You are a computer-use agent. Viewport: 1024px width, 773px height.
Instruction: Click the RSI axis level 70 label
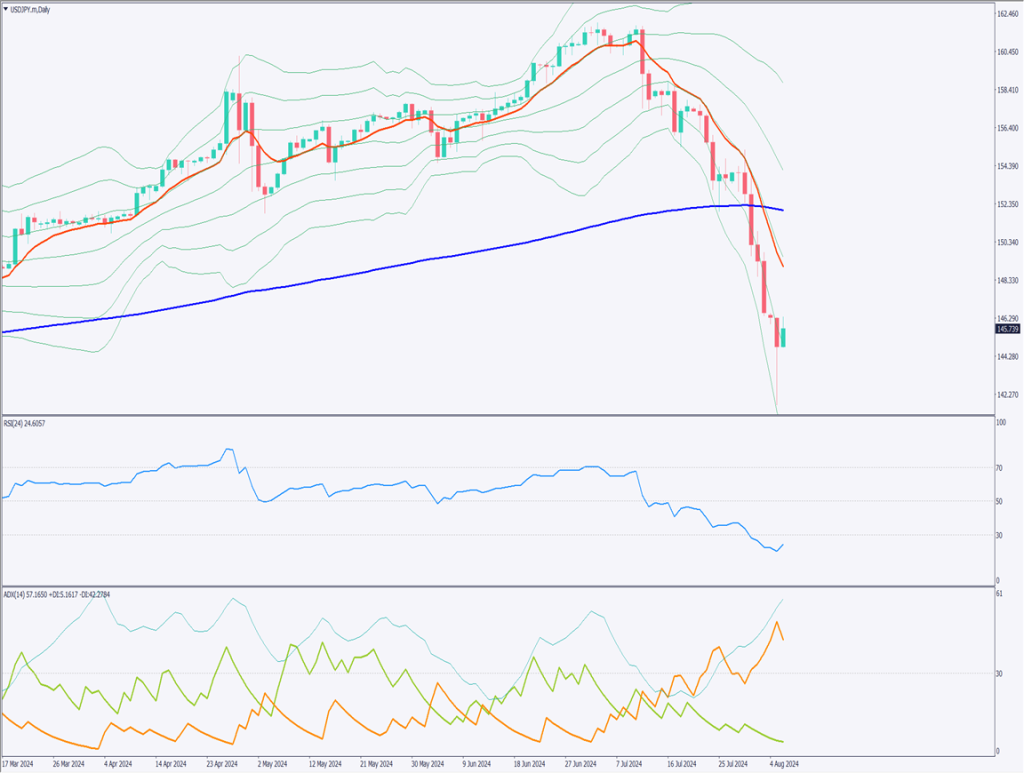tap(1001, 467)
